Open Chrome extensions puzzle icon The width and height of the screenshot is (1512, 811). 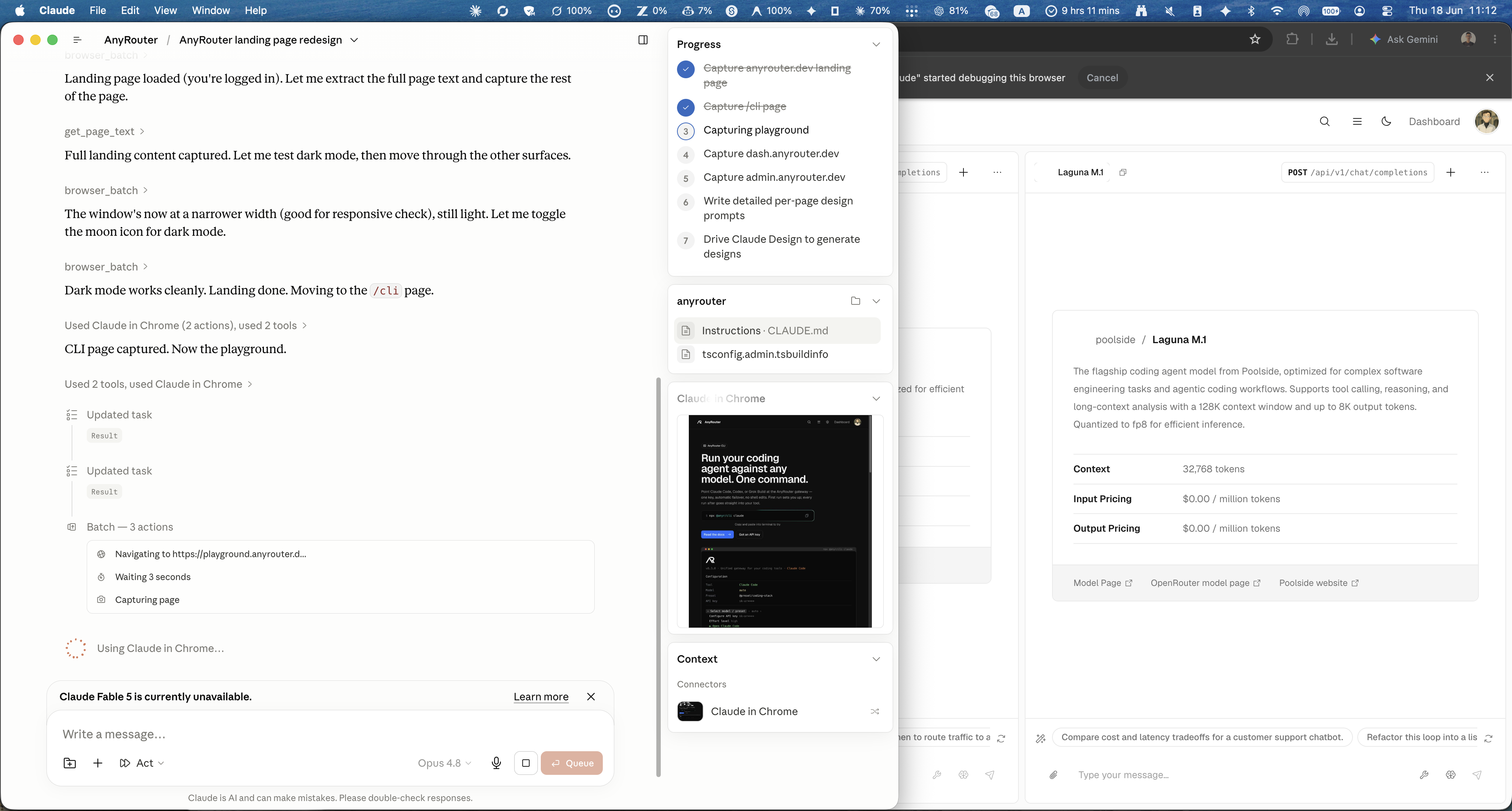(1292, 39)
